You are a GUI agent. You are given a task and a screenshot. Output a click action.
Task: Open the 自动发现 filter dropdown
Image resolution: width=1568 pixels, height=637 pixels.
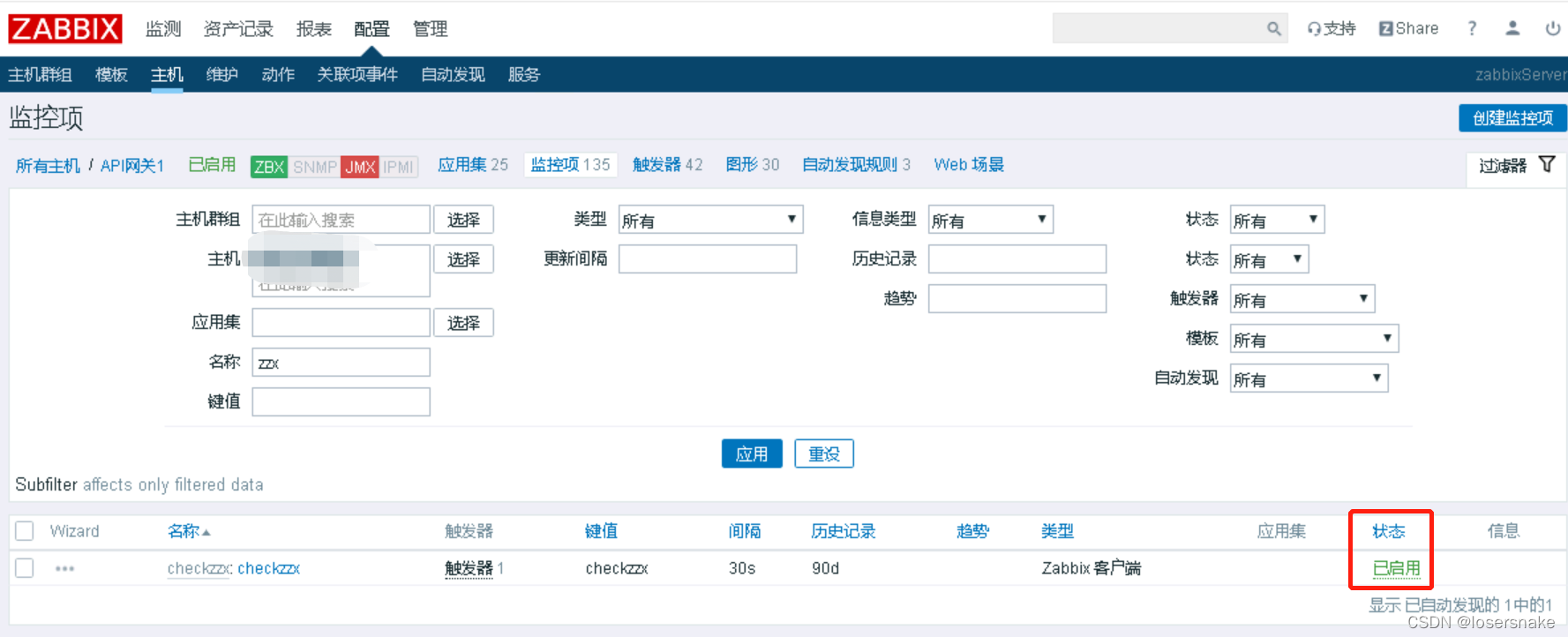coord(1309,378)
